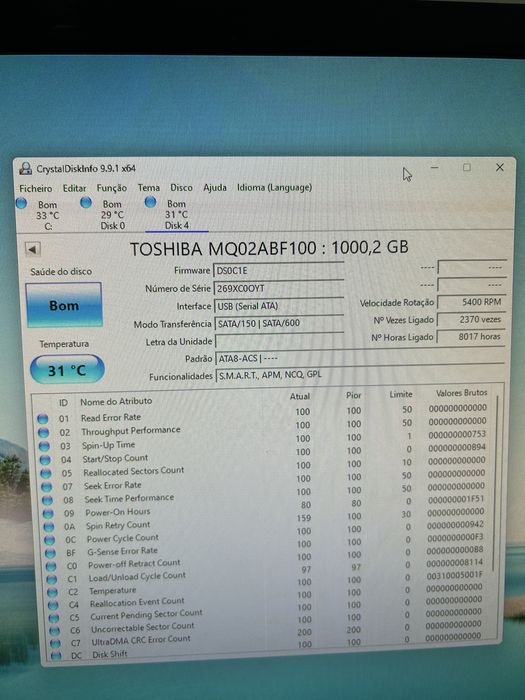This screenshot has width=525, height=700.
Task: Click status orb of Spin Retry Count row
Action: click(x=50, y=527)
